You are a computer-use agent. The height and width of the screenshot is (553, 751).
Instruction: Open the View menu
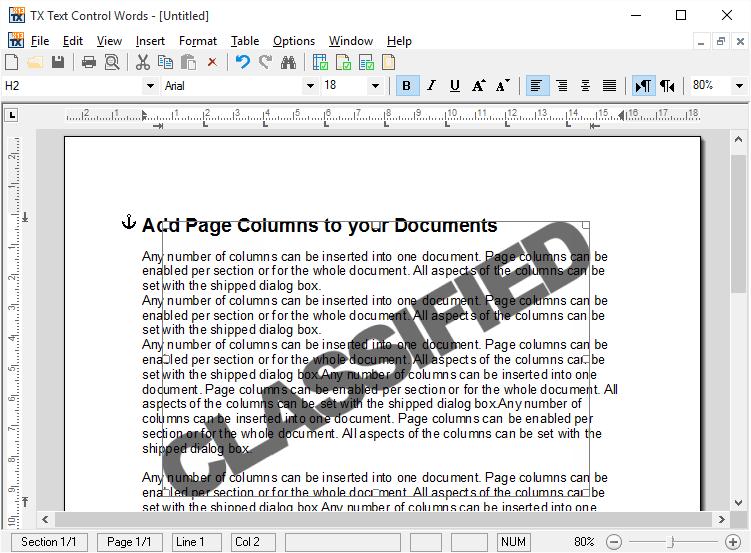pos(109,41)
